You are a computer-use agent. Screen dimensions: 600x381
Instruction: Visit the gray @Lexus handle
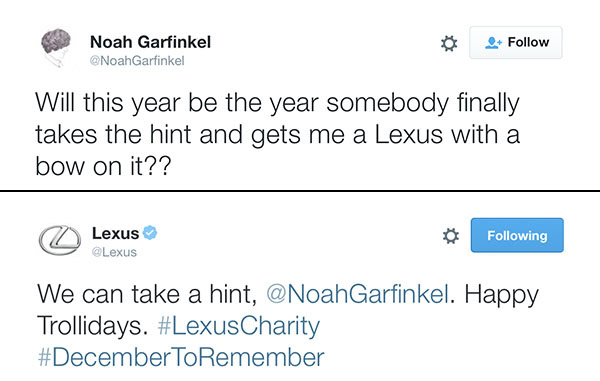tap(114, 252)
